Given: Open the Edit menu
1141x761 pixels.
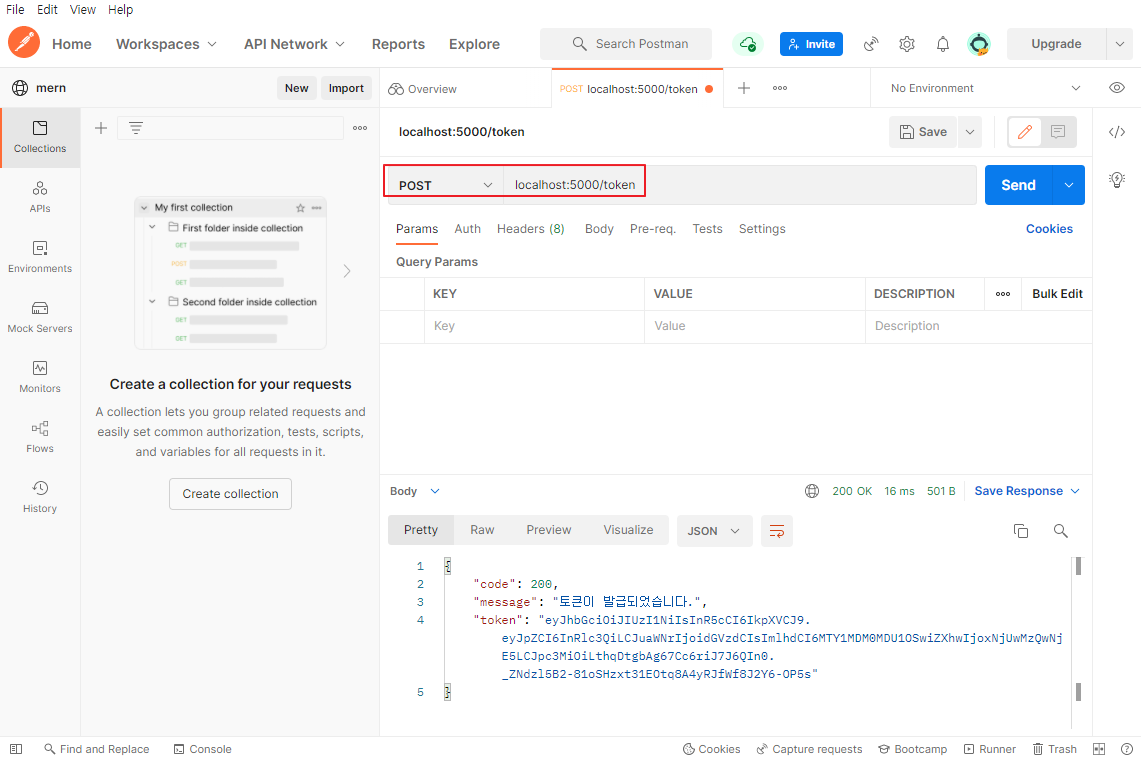Looking at the screenshot, I should pyautogui.click(x=47, y=9).
